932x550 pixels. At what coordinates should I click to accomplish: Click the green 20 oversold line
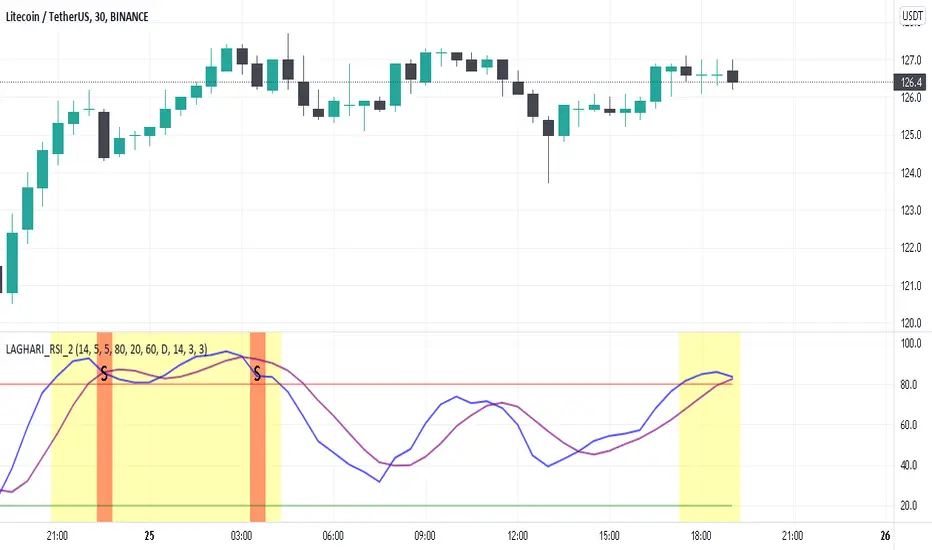pos(366,505)
